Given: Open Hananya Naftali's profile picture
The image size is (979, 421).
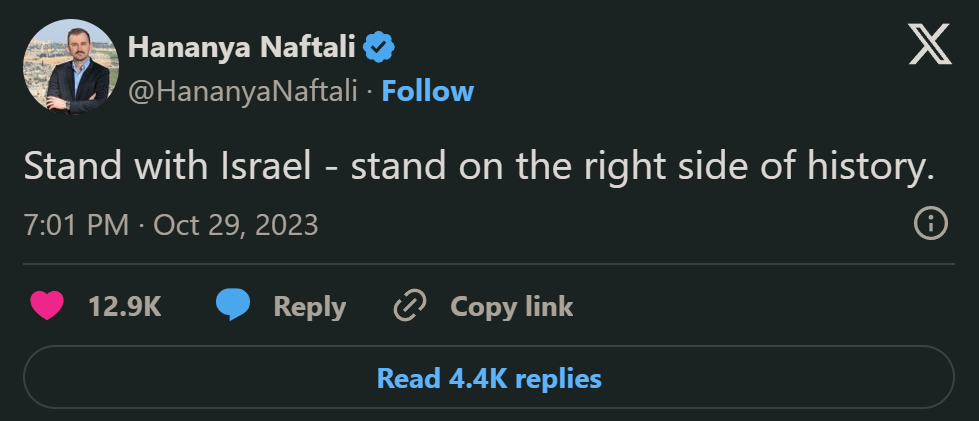Looking at the screenshot, I should tap(66, 66).
